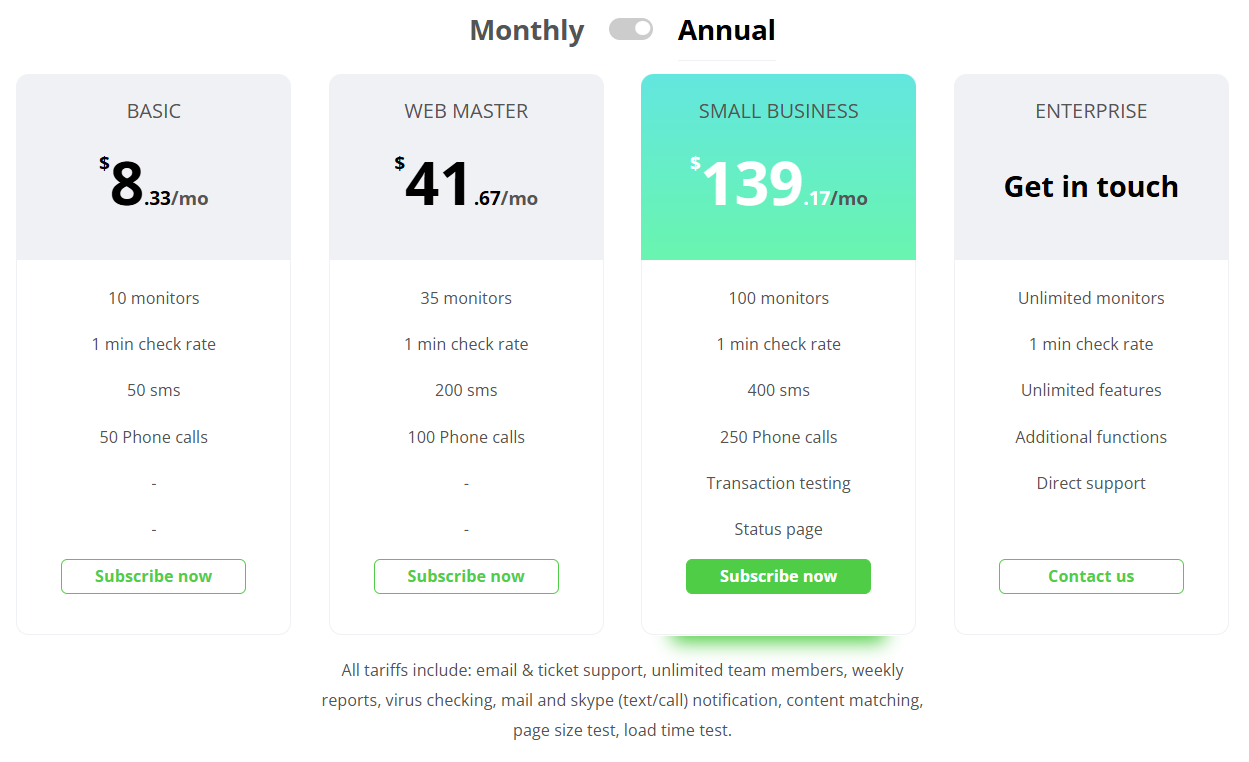Click the SMALL BUSINESS plan header
1249x762 pixels.
[x=778, y=111]
